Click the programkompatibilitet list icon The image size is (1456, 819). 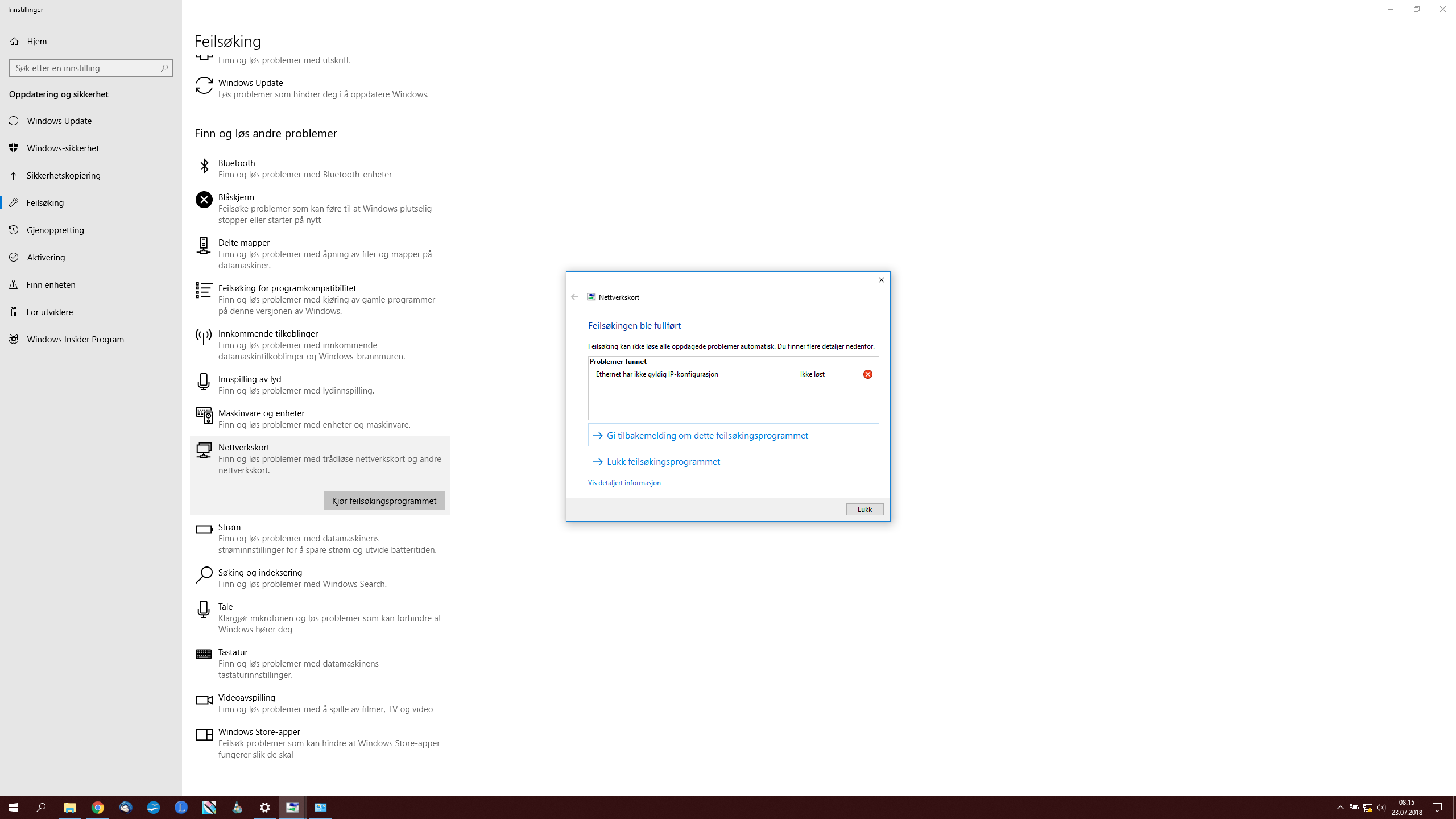click(204, 290)
